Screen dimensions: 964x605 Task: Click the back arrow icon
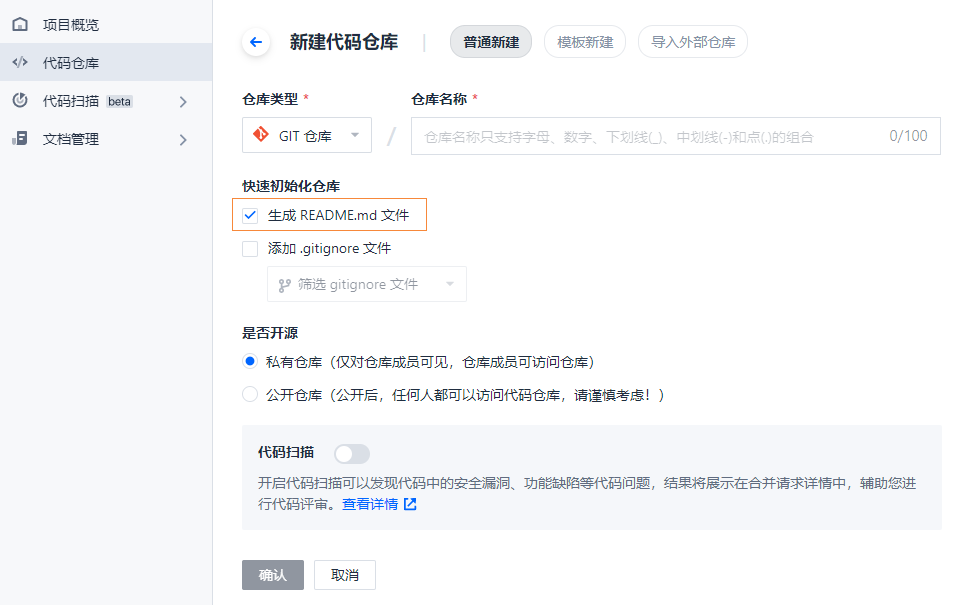tap(256, 42)
